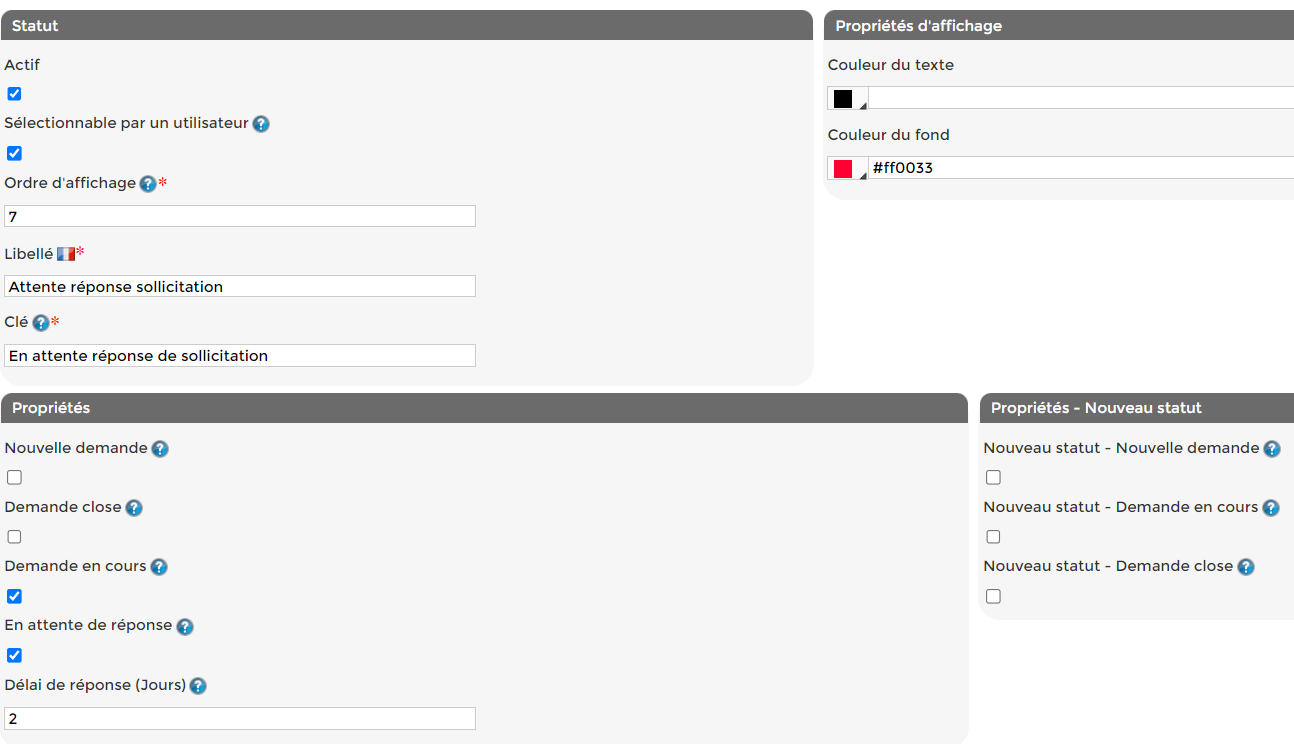Screen dimensions: 1294x744
Task: Show help for Demande close property
Action: click(x=134, y=508)
